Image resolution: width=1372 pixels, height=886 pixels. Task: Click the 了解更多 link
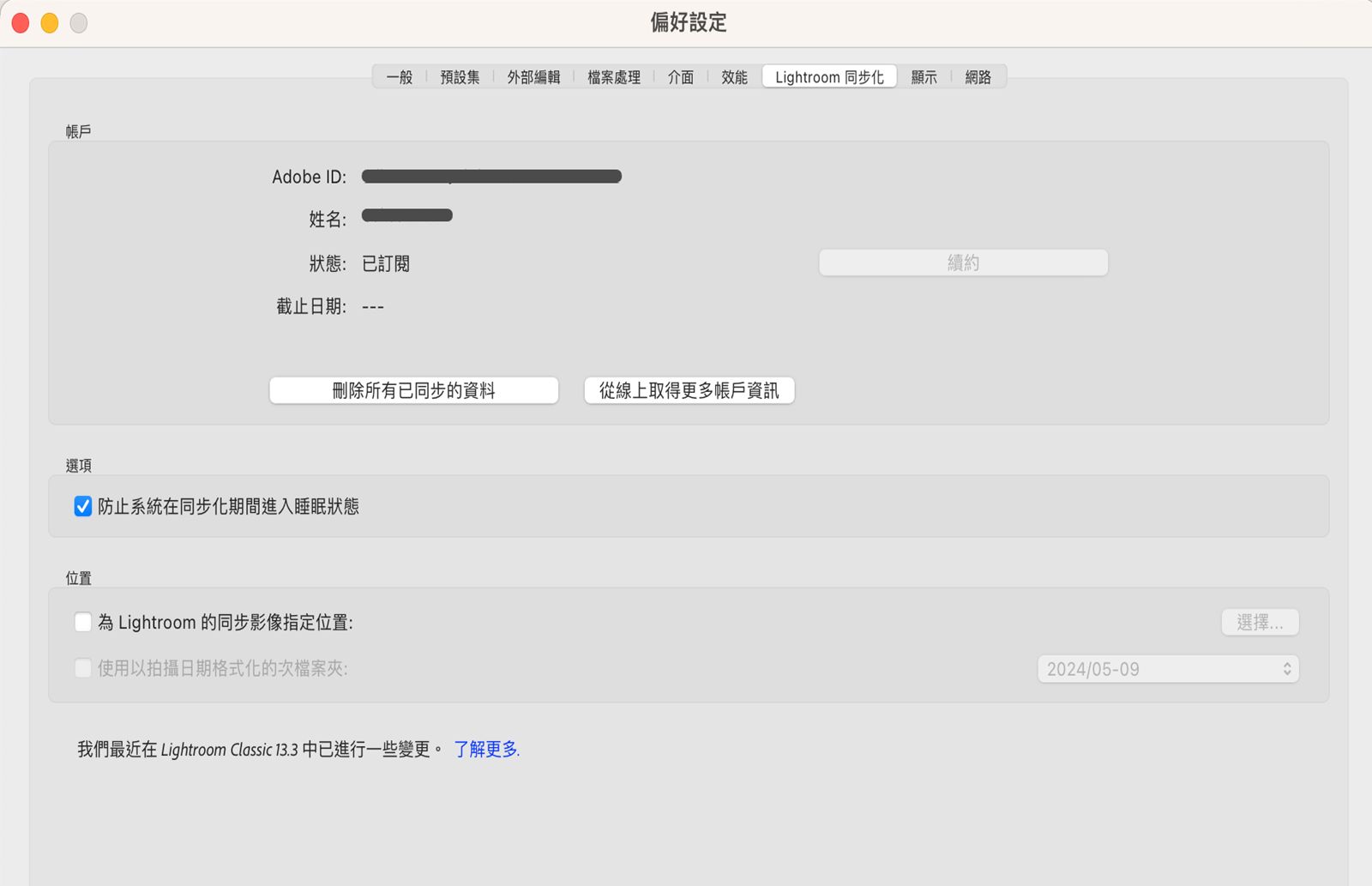tap(485, 749)
